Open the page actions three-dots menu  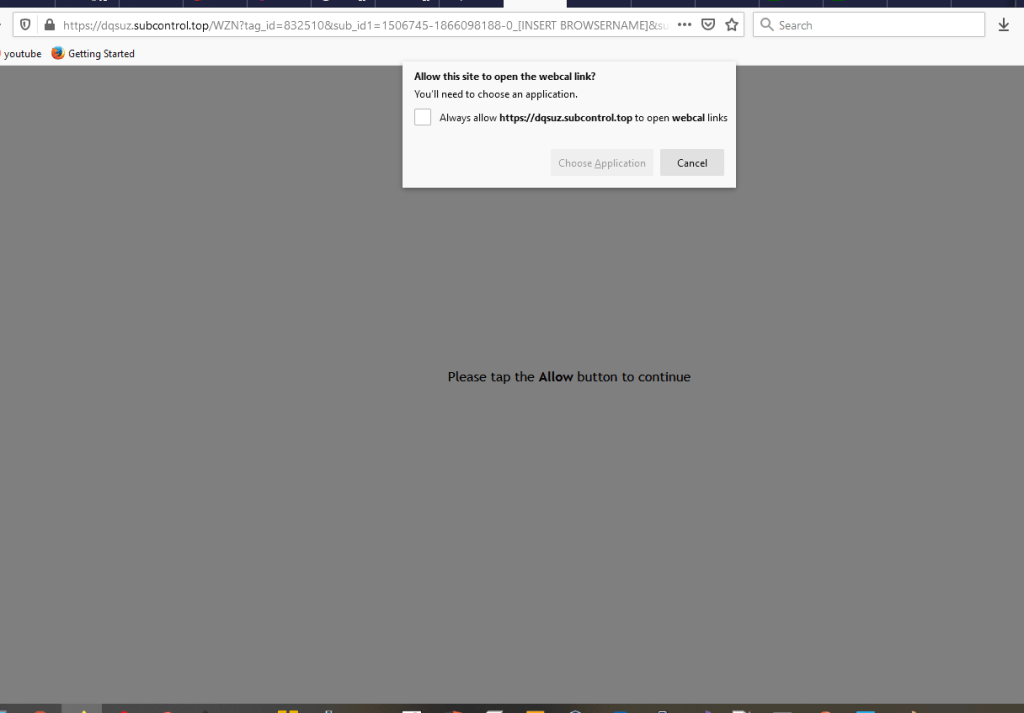tap(684, 25)
